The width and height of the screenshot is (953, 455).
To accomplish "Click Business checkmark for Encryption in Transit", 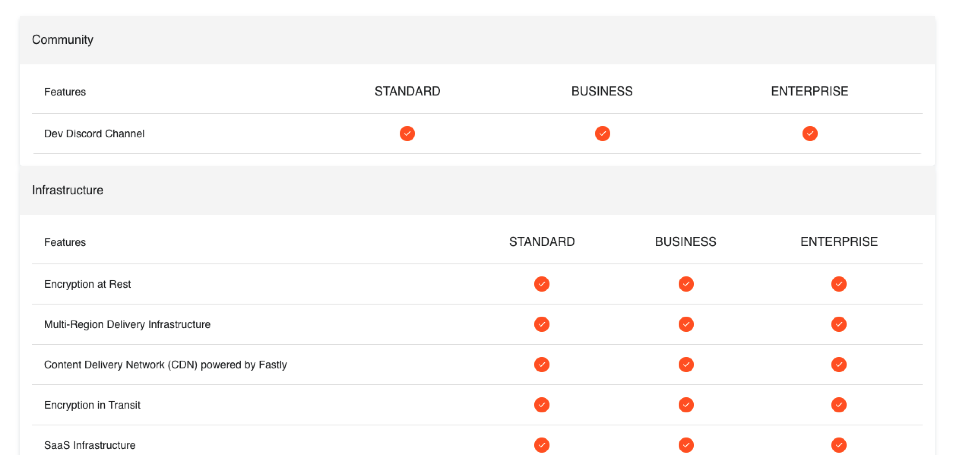I will tap(686, 405).
